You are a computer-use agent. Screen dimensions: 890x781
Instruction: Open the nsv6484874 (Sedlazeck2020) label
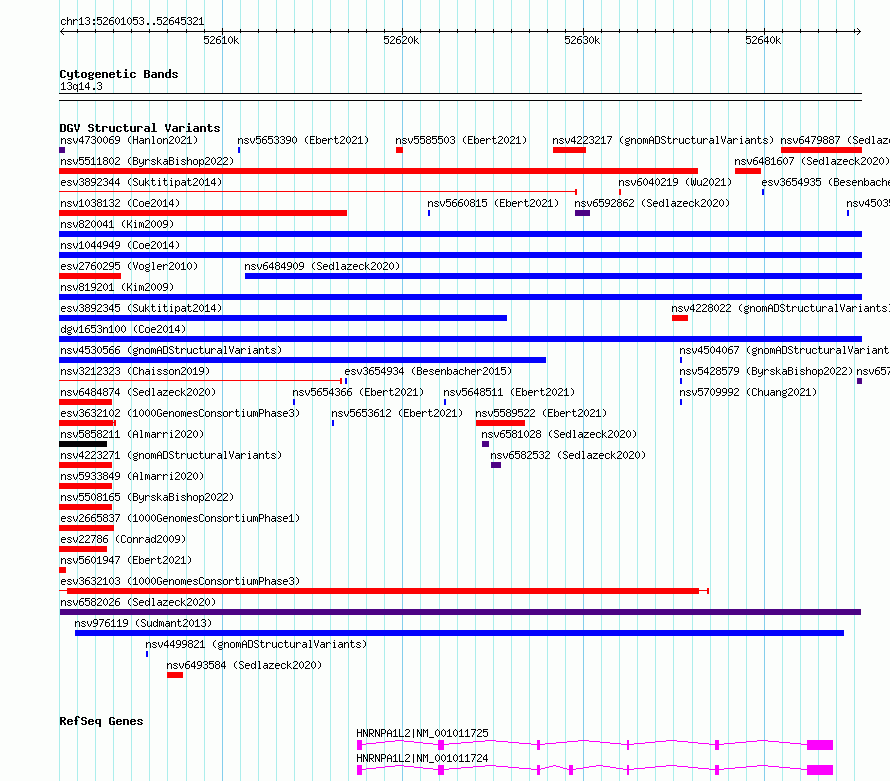[138, 392]
